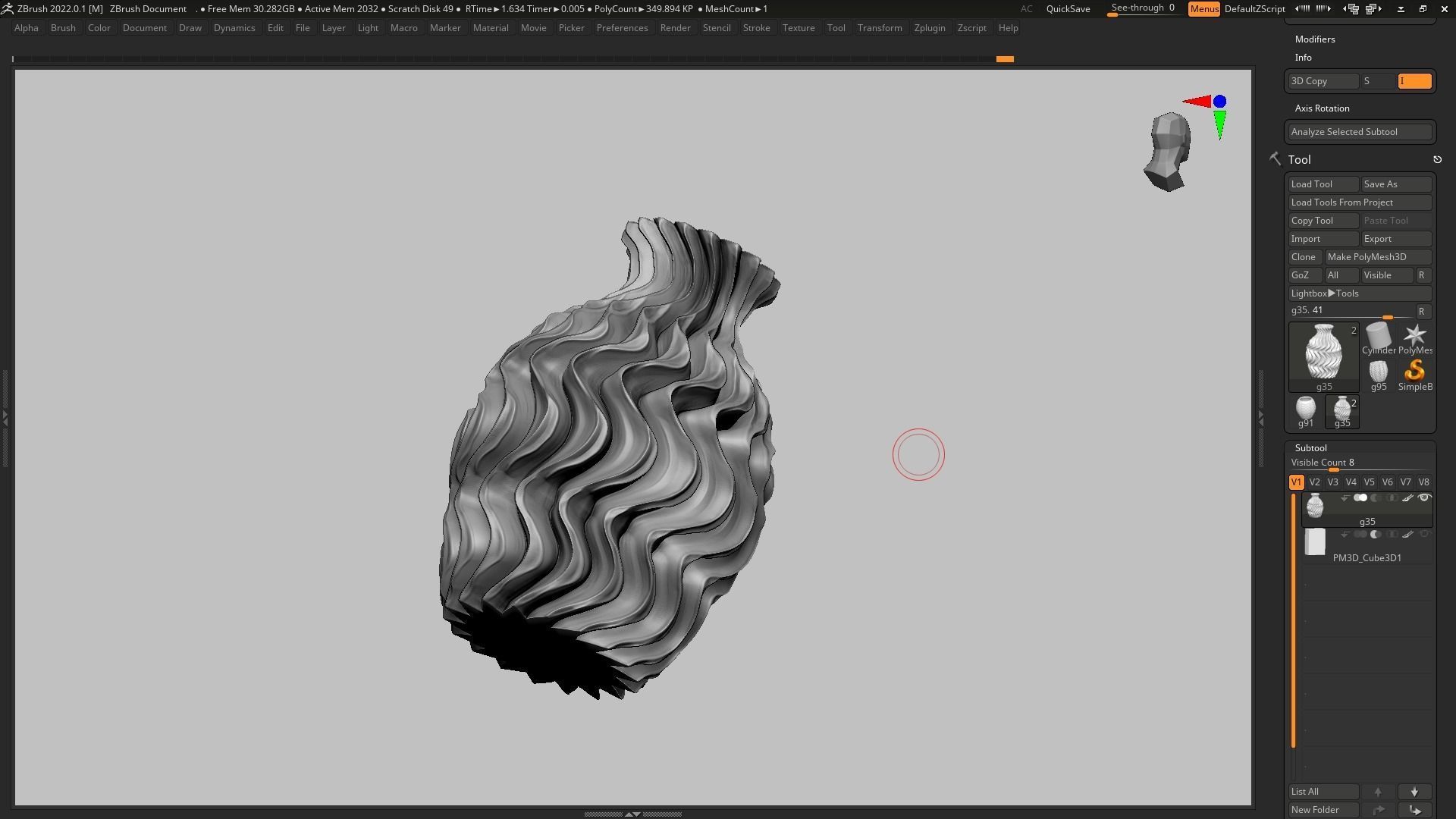Viewport: 1456px width, 819px height.
Task: Pick the Cylinder tool thumbnail
Action: tap(1378, 335)
